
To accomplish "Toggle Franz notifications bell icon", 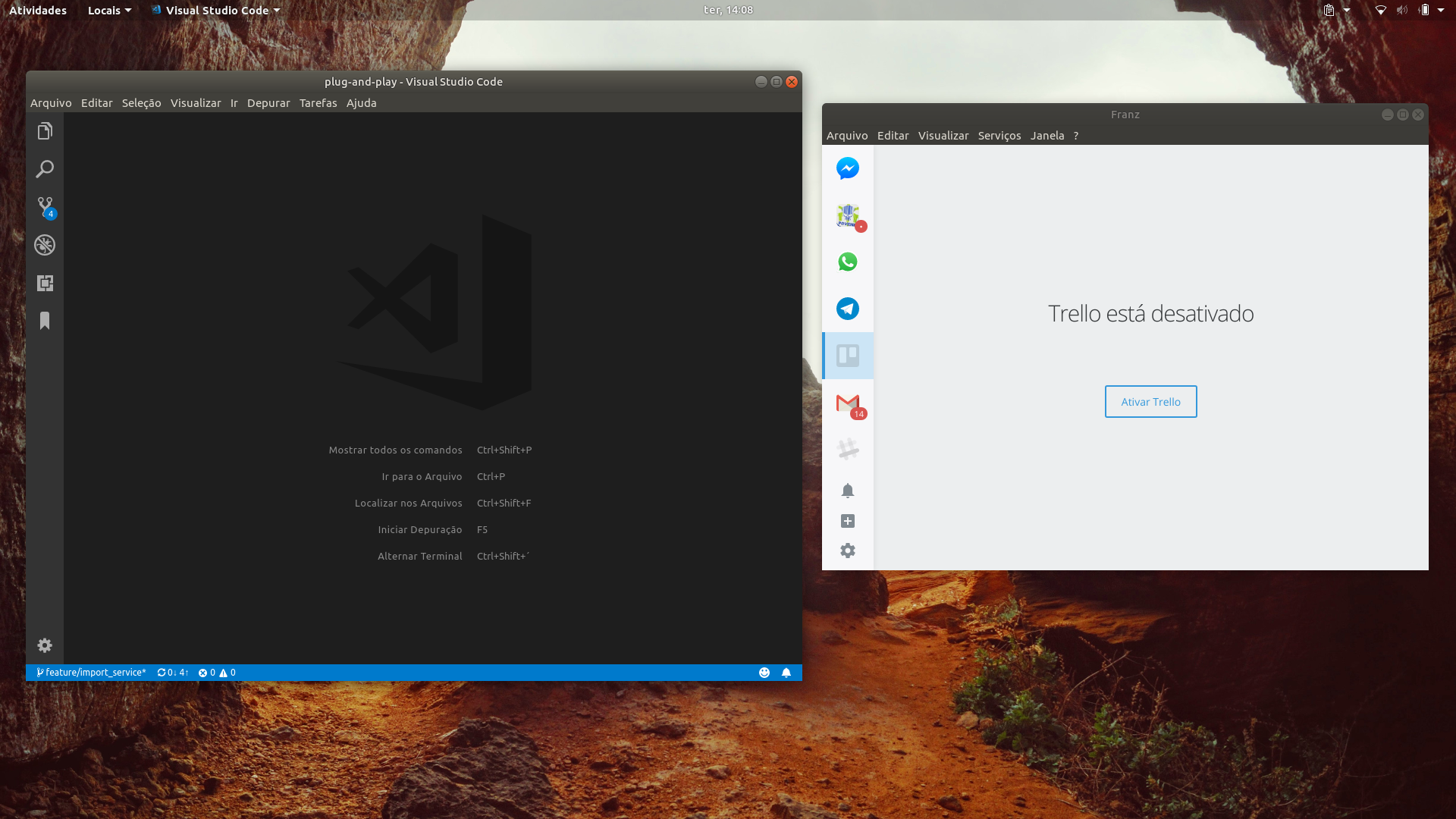I will tap(847, 491).
